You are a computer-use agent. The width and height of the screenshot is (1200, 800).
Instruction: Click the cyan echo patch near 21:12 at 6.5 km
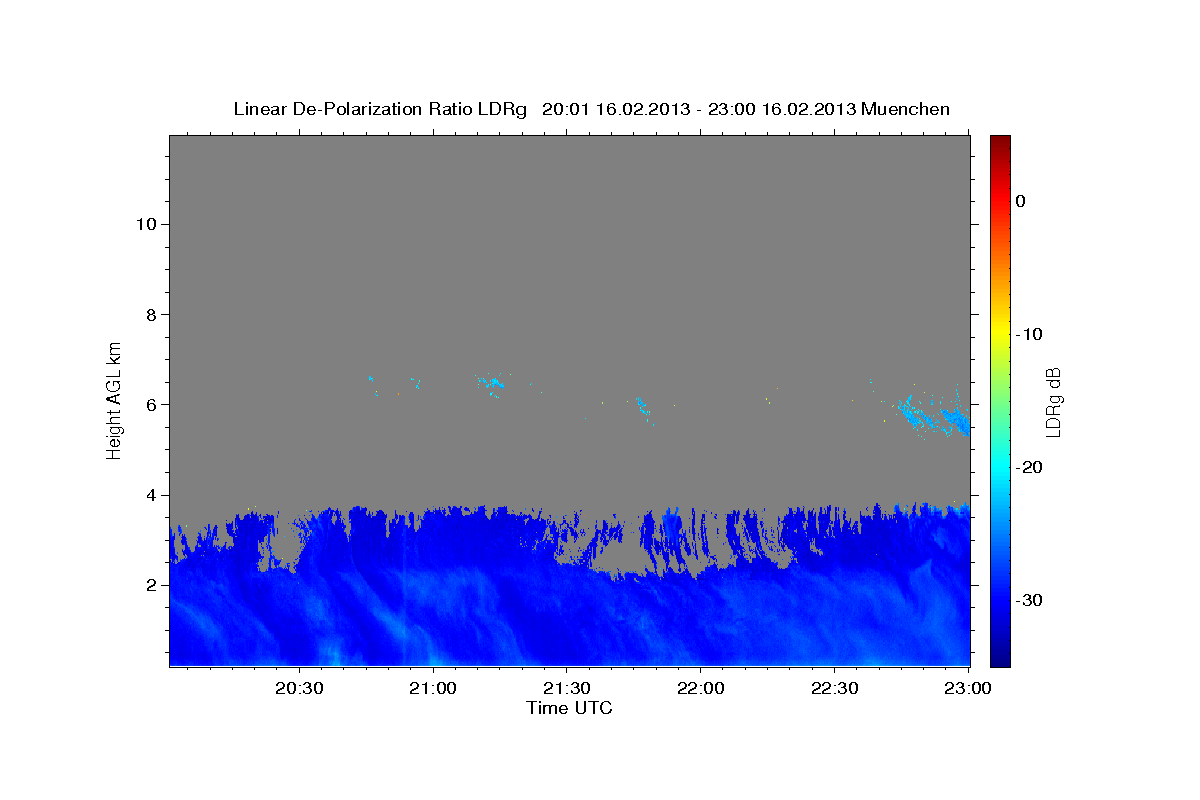point(492,383)
